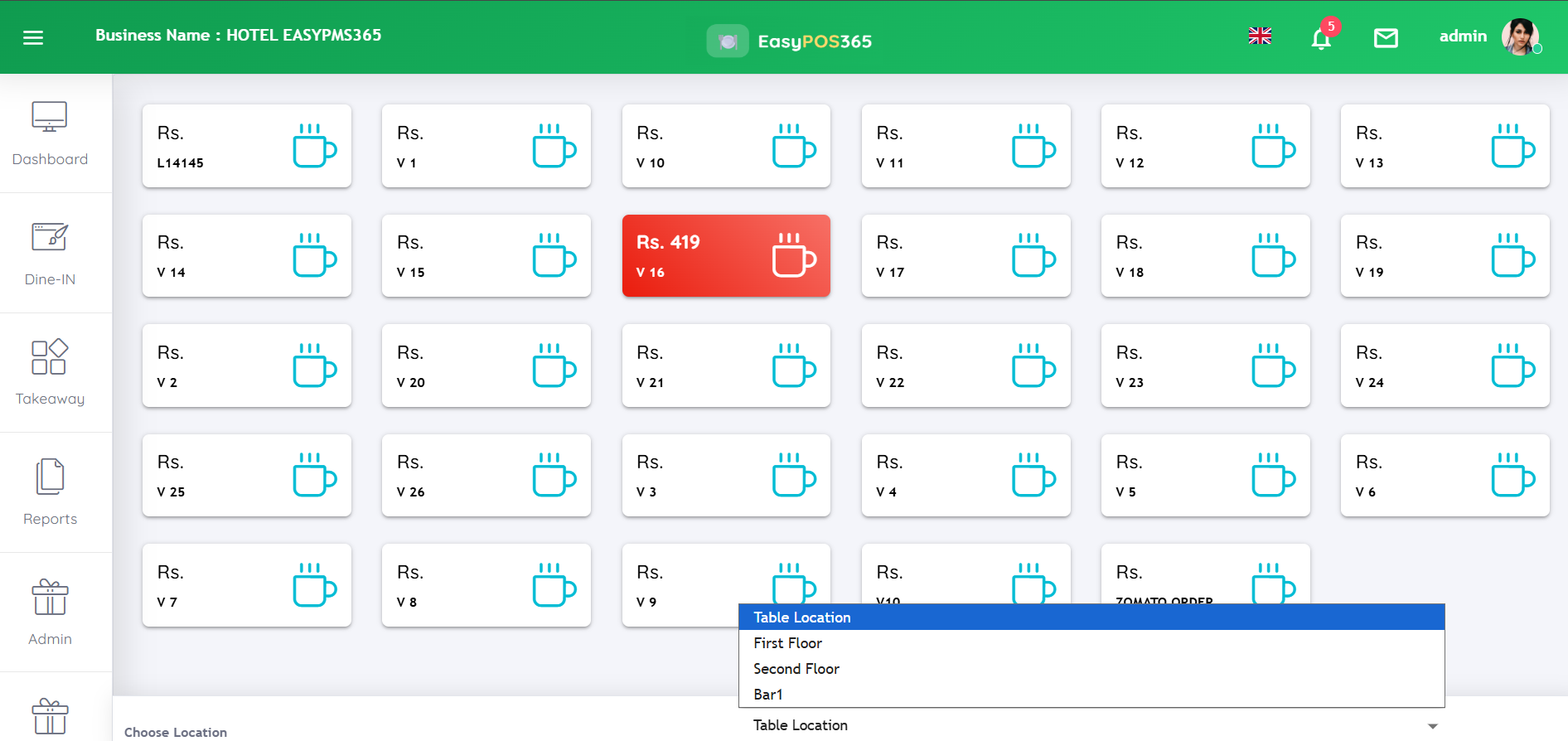Open table card V 7
The width and height of the screenshot is (1568, 741).
pyautogui.click(x=247, y=585)
